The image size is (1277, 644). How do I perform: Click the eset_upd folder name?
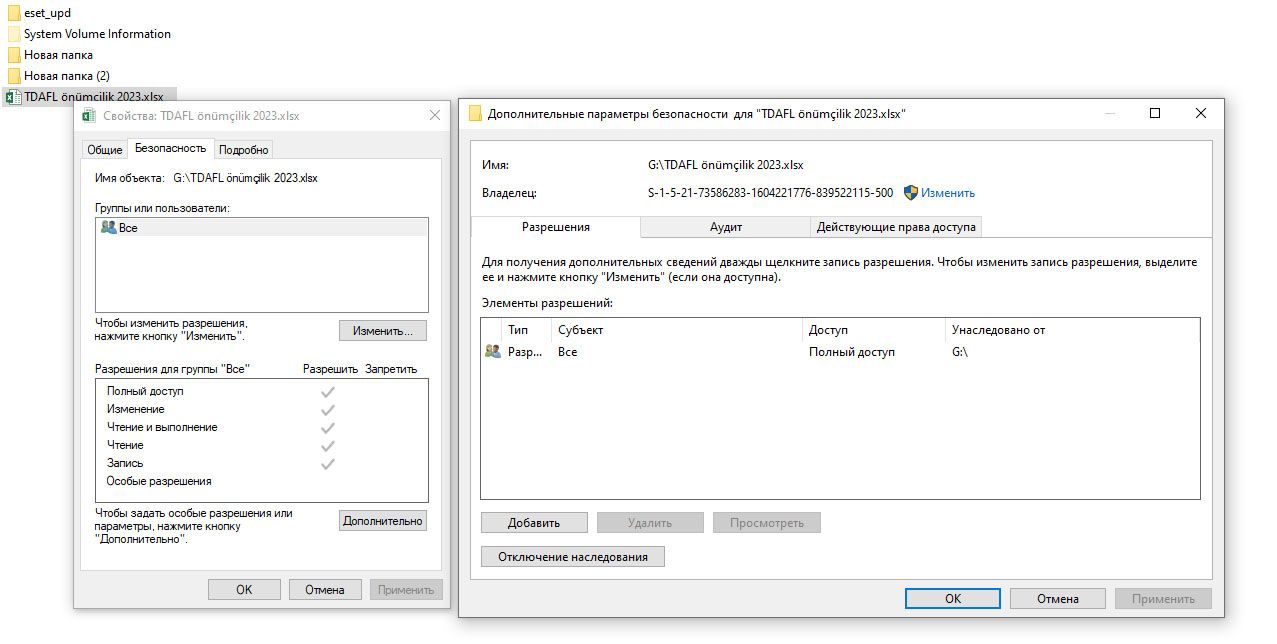(x=47, y=13)
